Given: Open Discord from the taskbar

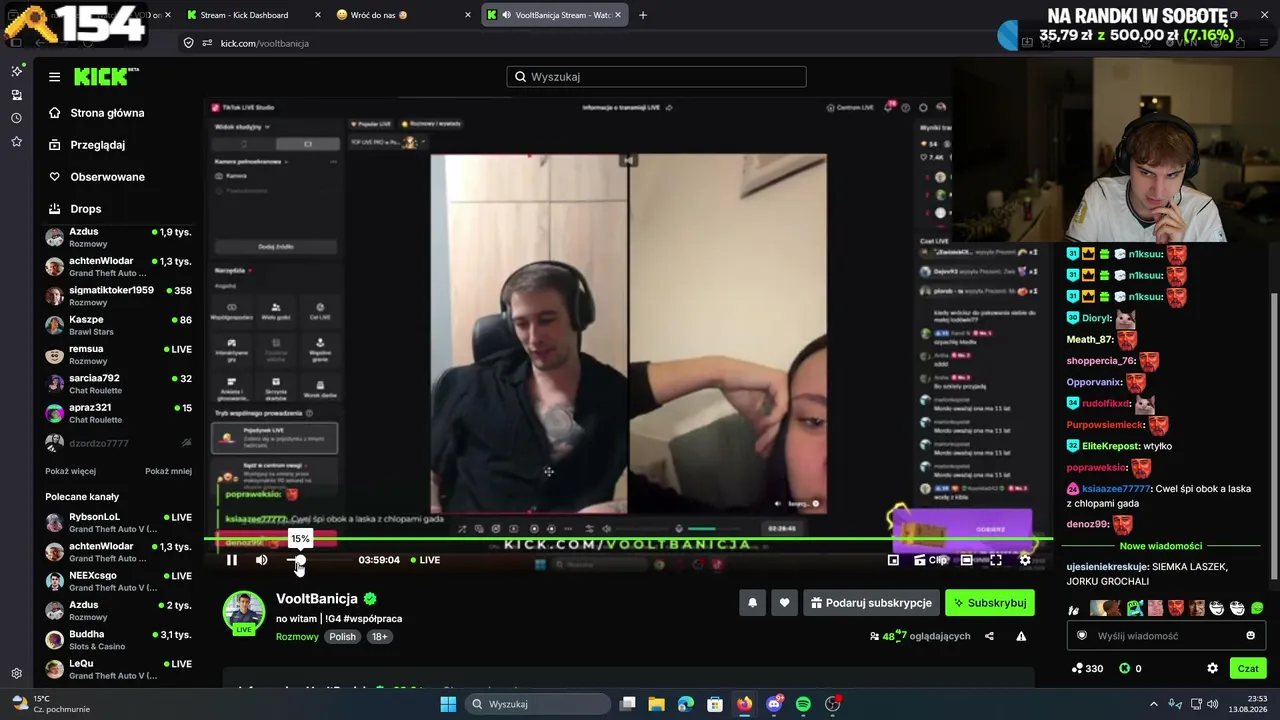Looking at the screenshot, I should pyautogui.click(x=774, y=704).
